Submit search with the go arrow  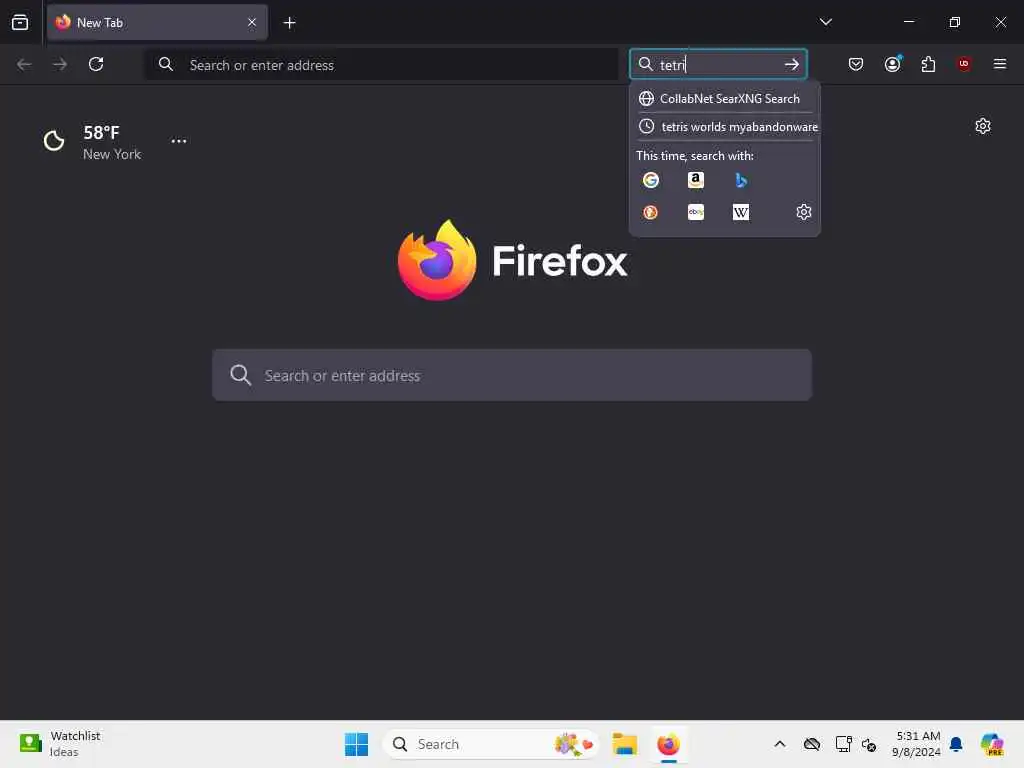pos(792,64)
